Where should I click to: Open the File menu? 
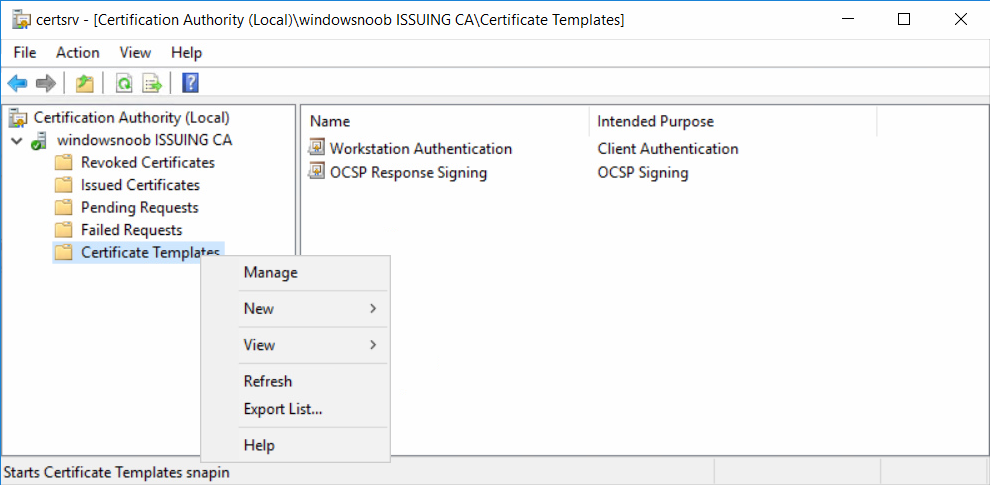[x=25, y=52]
